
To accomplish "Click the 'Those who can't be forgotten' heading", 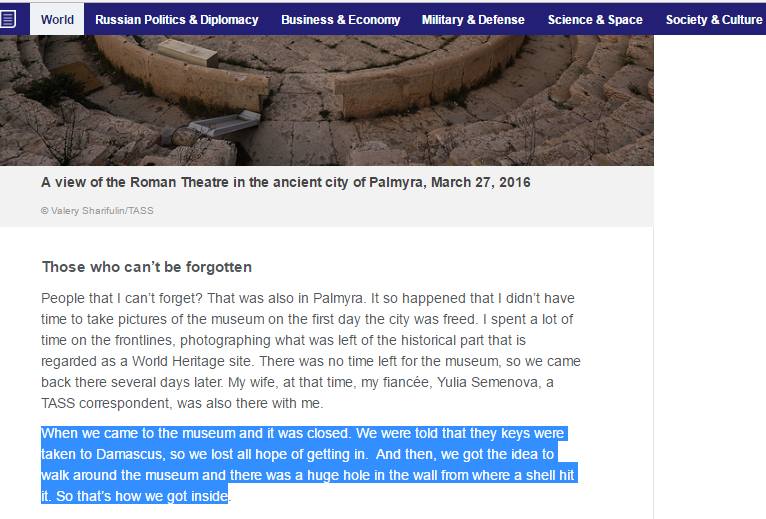I will click(x=147, y=267).
